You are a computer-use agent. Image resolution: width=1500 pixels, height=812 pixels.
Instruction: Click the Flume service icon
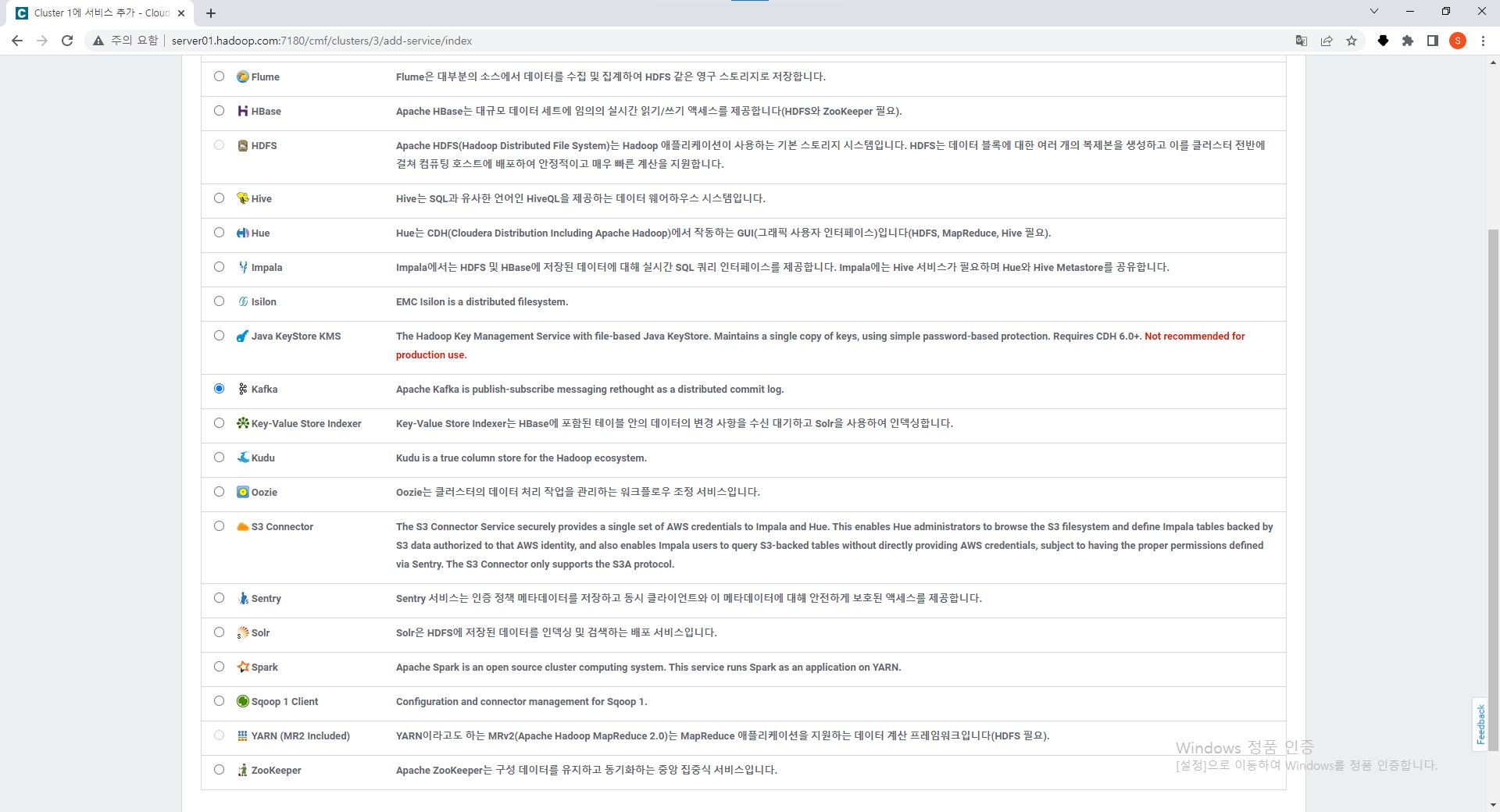243,77
